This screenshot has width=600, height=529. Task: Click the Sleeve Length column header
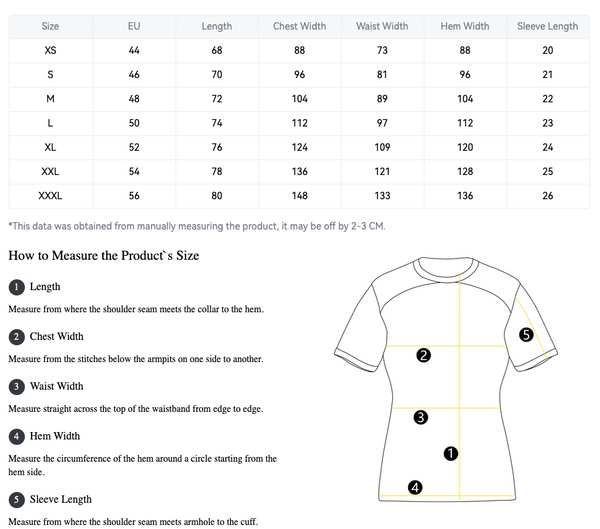point(547,26)
